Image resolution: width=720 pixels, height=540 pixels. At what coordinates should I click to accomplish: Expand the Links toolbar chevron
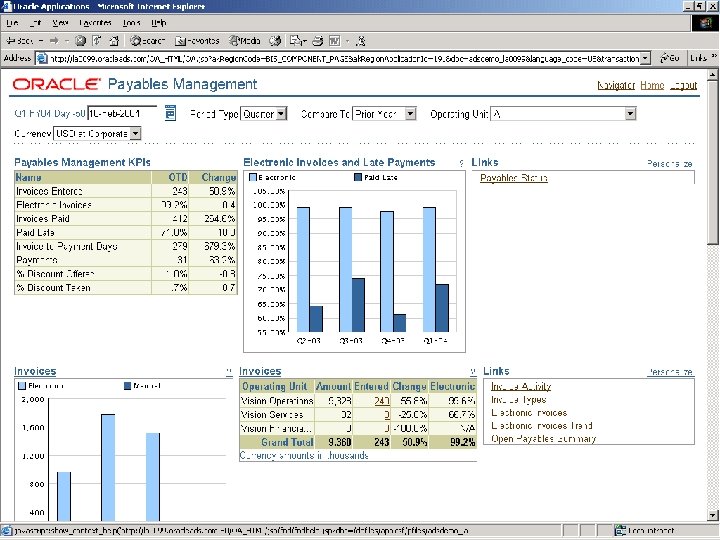click(714, 57)
